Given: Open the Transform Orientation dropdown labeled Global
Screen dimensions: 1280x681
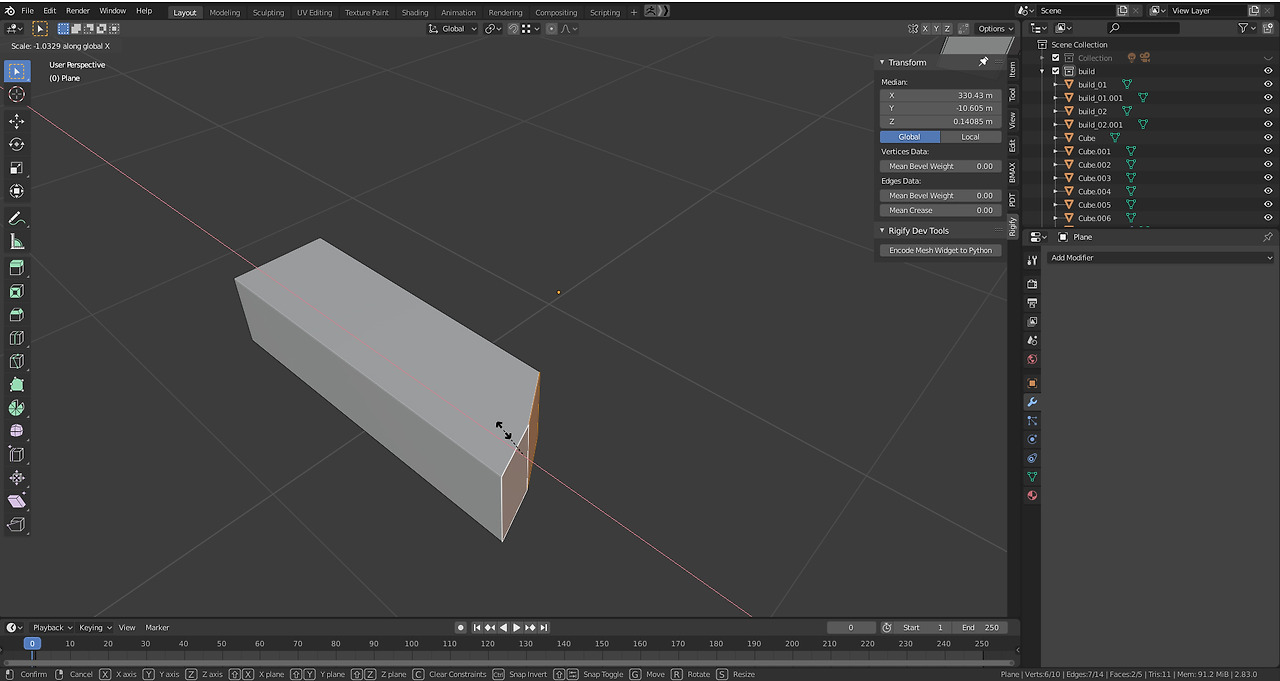Looking at the screenshot, I should tap(451, 28).
